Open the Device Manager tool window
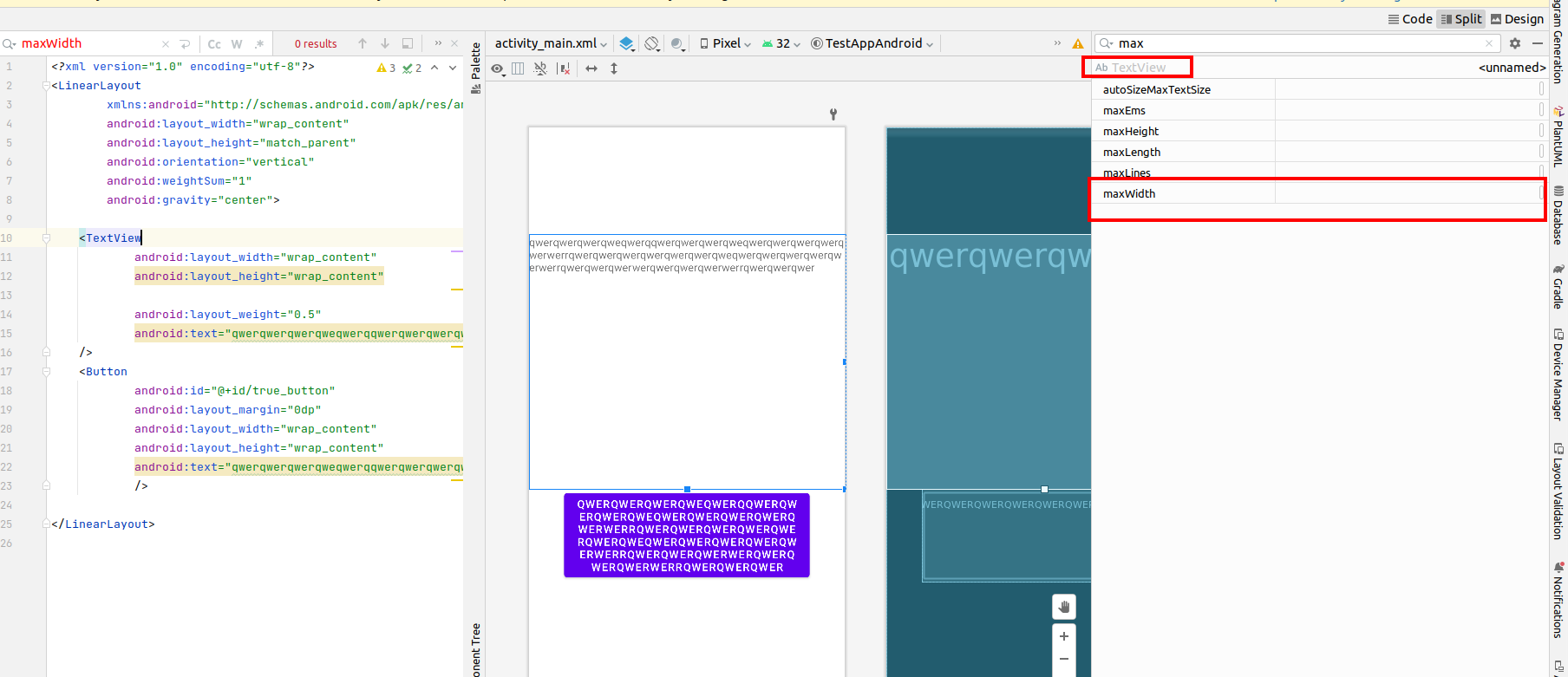This screenshot has height=677, width=1568. pos(1558,374)
